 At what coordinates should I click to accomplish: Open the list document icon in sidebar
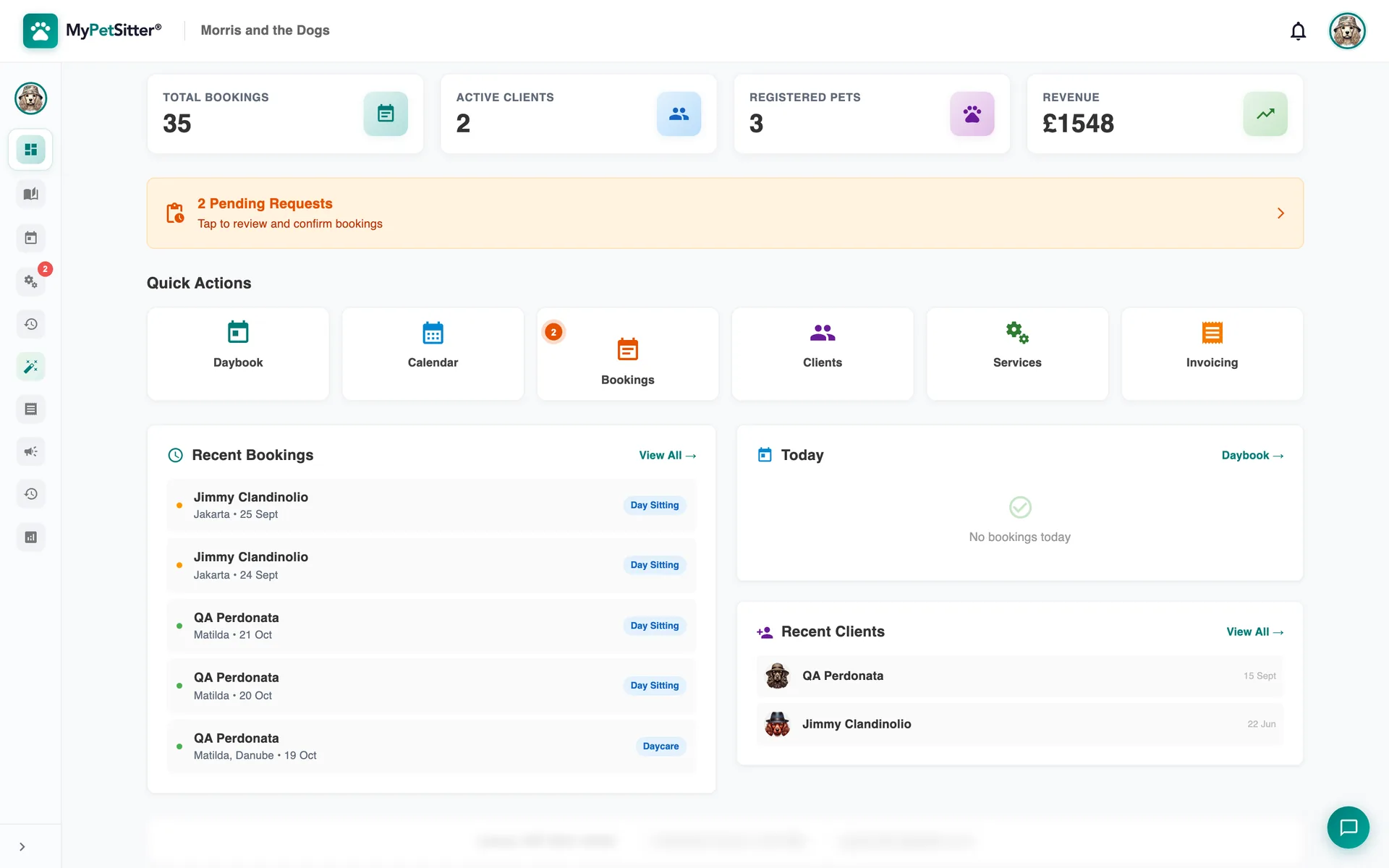pyautogui.click(x=30, y=409)
